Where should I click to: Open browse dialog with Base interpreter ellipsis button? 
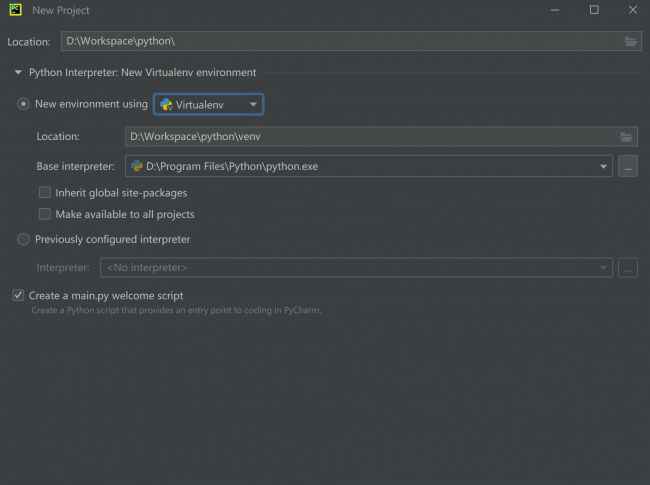tap(628, 166)
